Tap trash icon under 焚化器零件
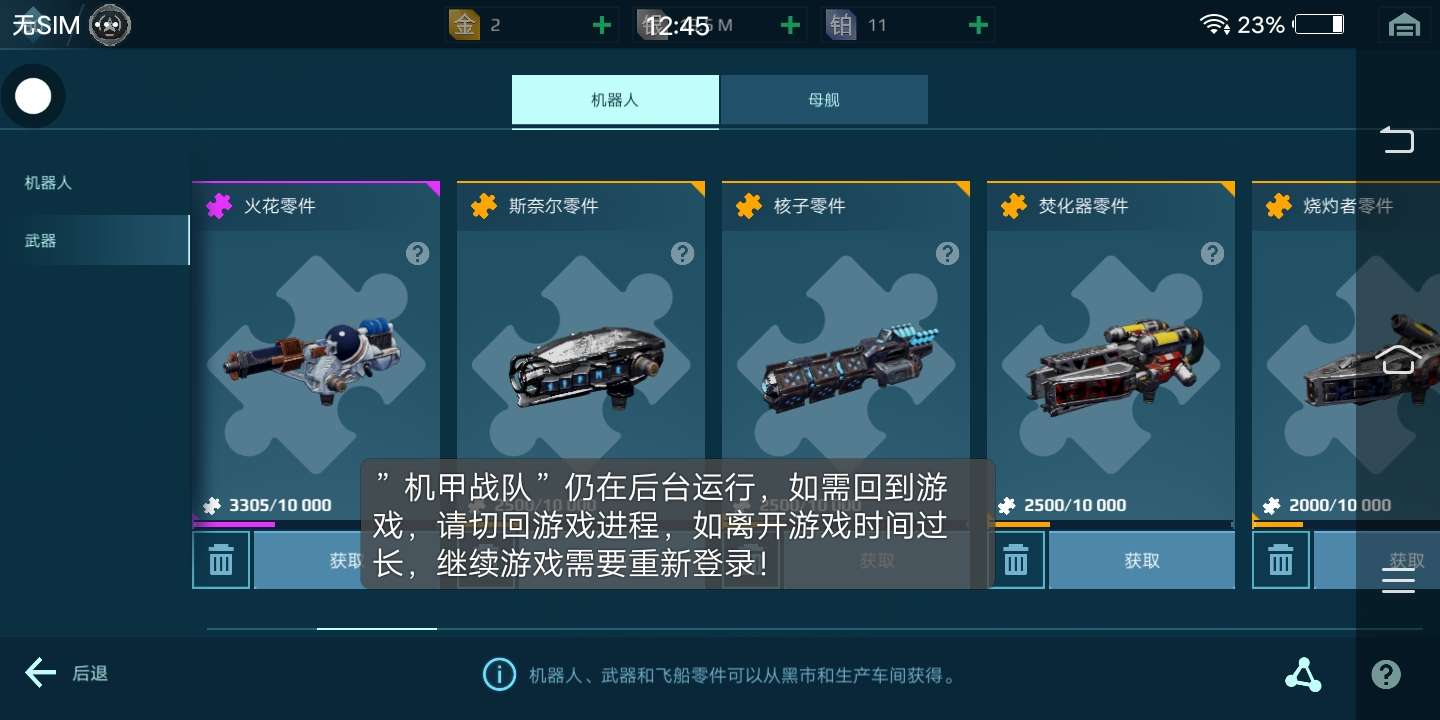Viewport: 1440px width, 720px height. tap(1016, 560)
